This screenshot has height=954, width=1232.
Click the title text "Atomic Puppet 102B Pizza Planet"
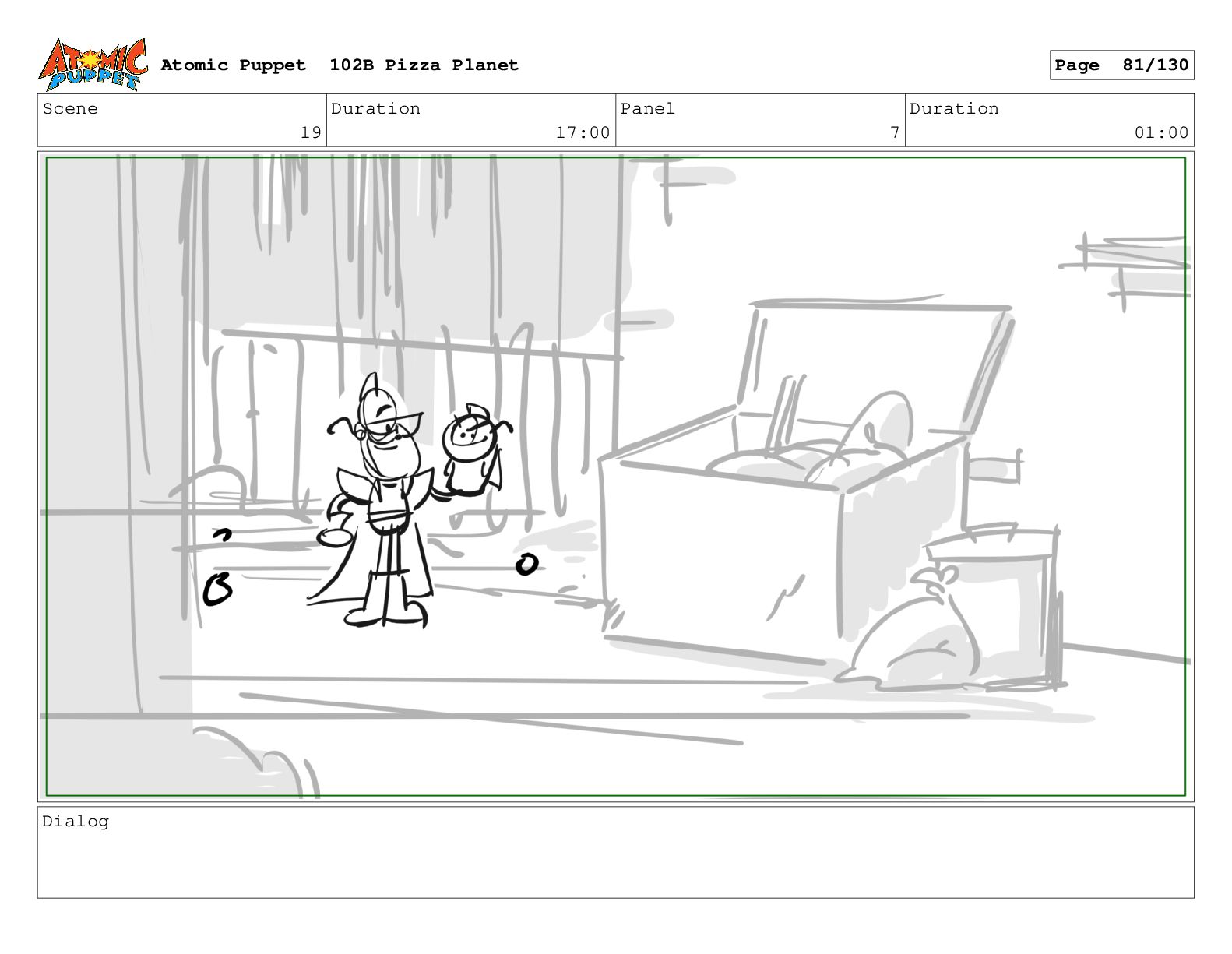(x=340, y=65)
